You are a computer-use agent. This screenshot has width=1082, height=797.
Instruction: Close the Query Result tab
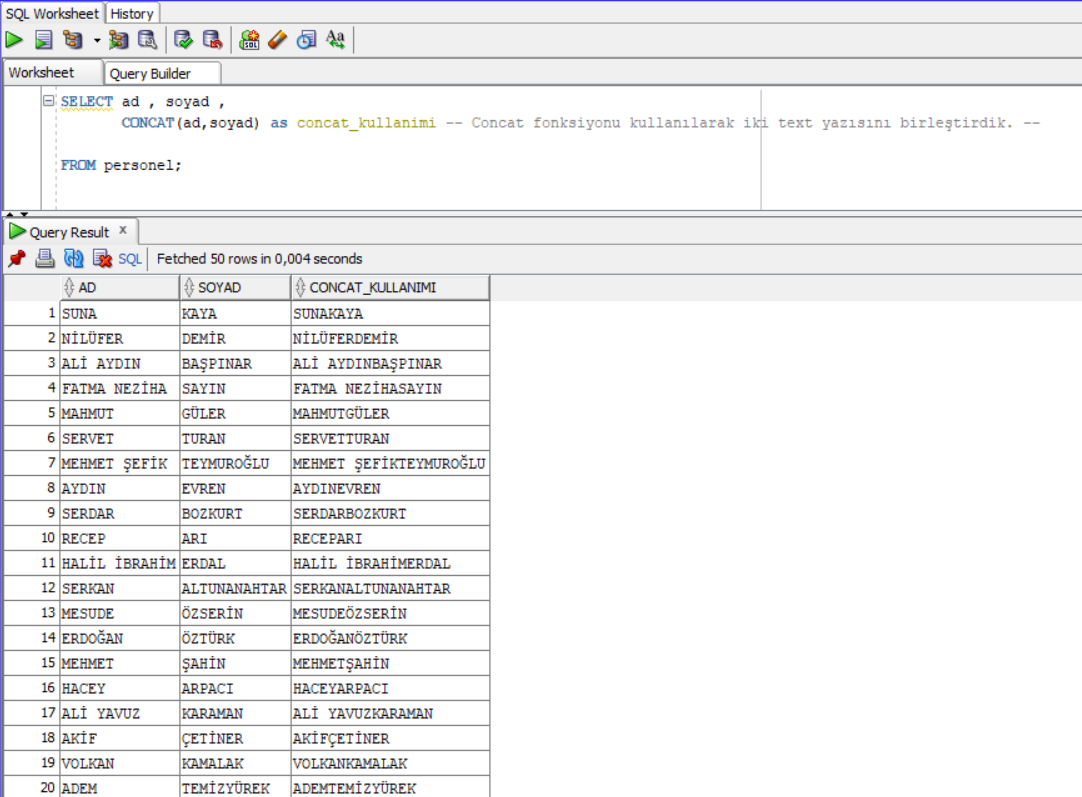(121, 230)
